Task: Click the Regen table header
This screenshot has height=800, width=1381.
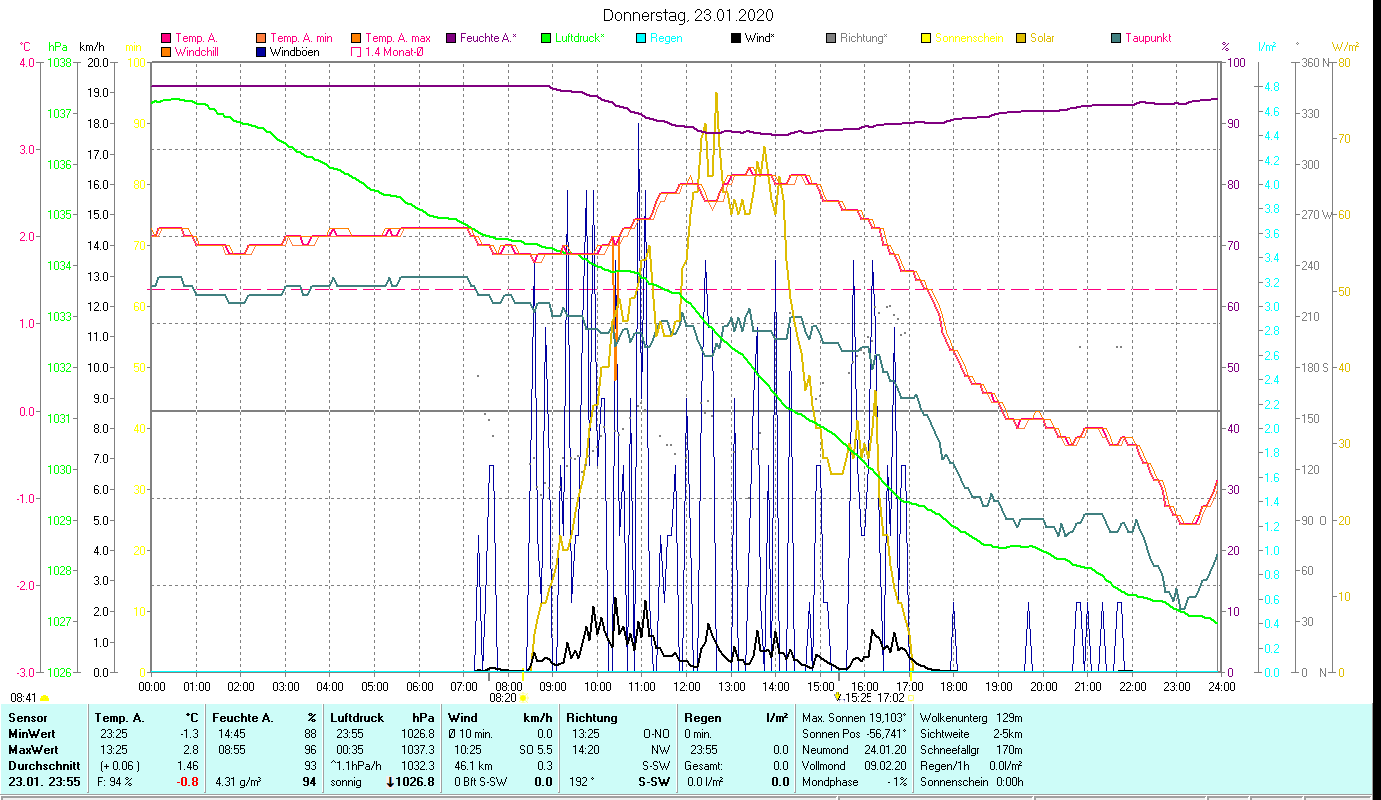Action: coord(703,718)
